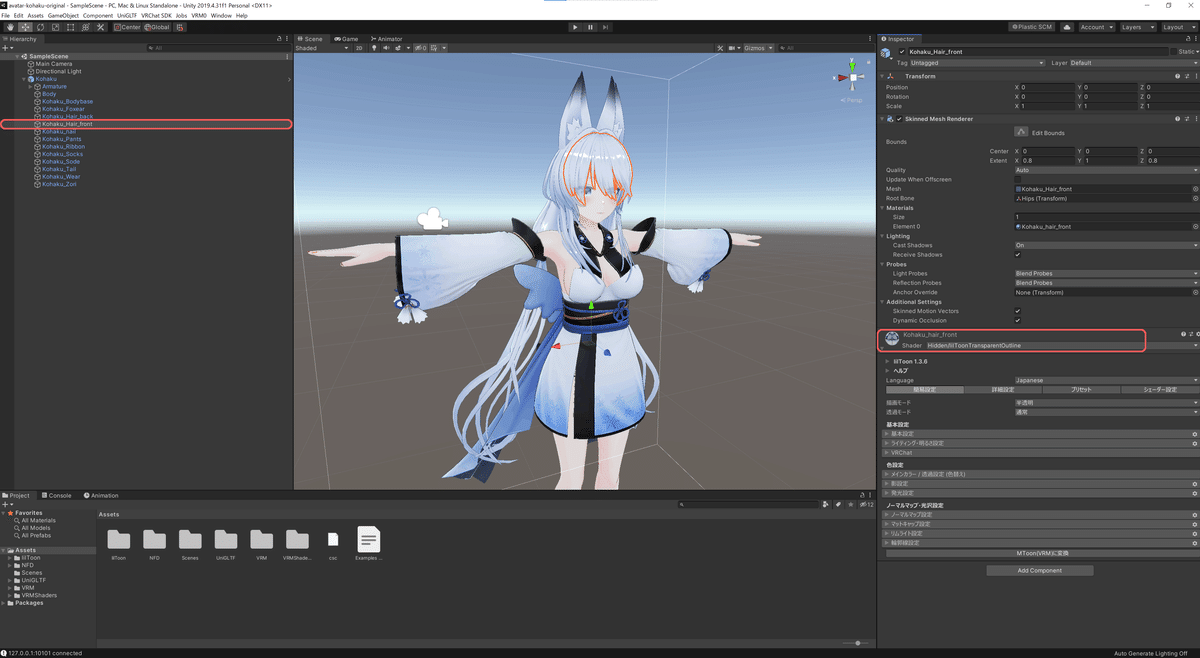Click the Add Component button
This screenshot has height=658, width=1200.
click(1039, 570)
